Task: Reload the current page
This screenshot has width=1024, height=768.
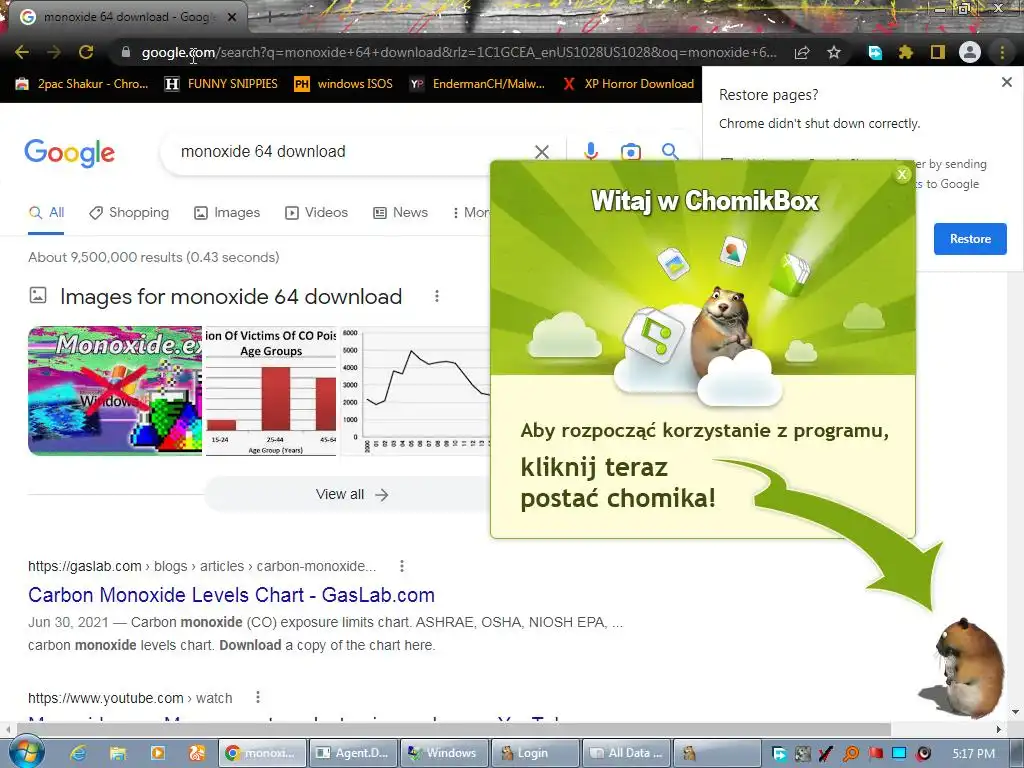Action: coord(86,52)
